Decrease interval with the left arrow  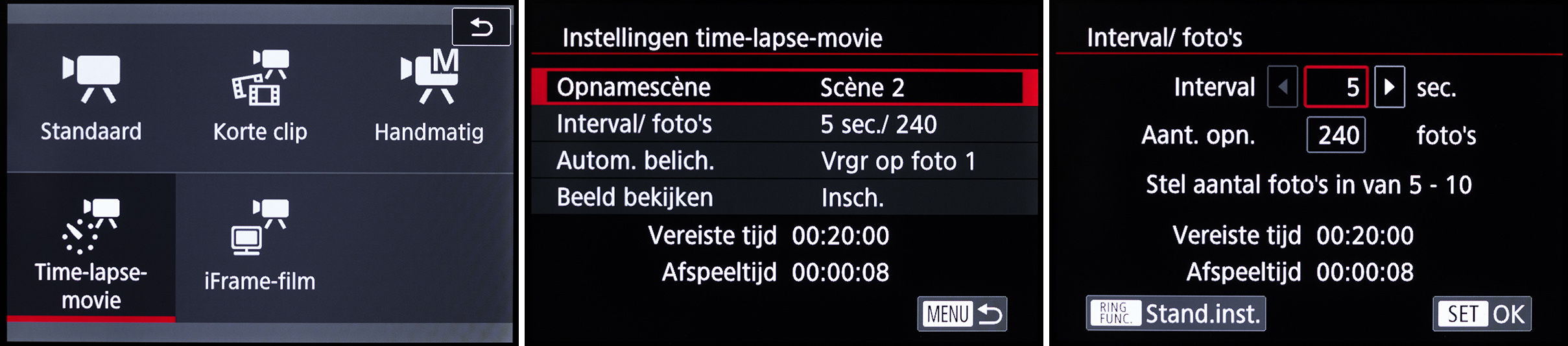point(1282,87)
